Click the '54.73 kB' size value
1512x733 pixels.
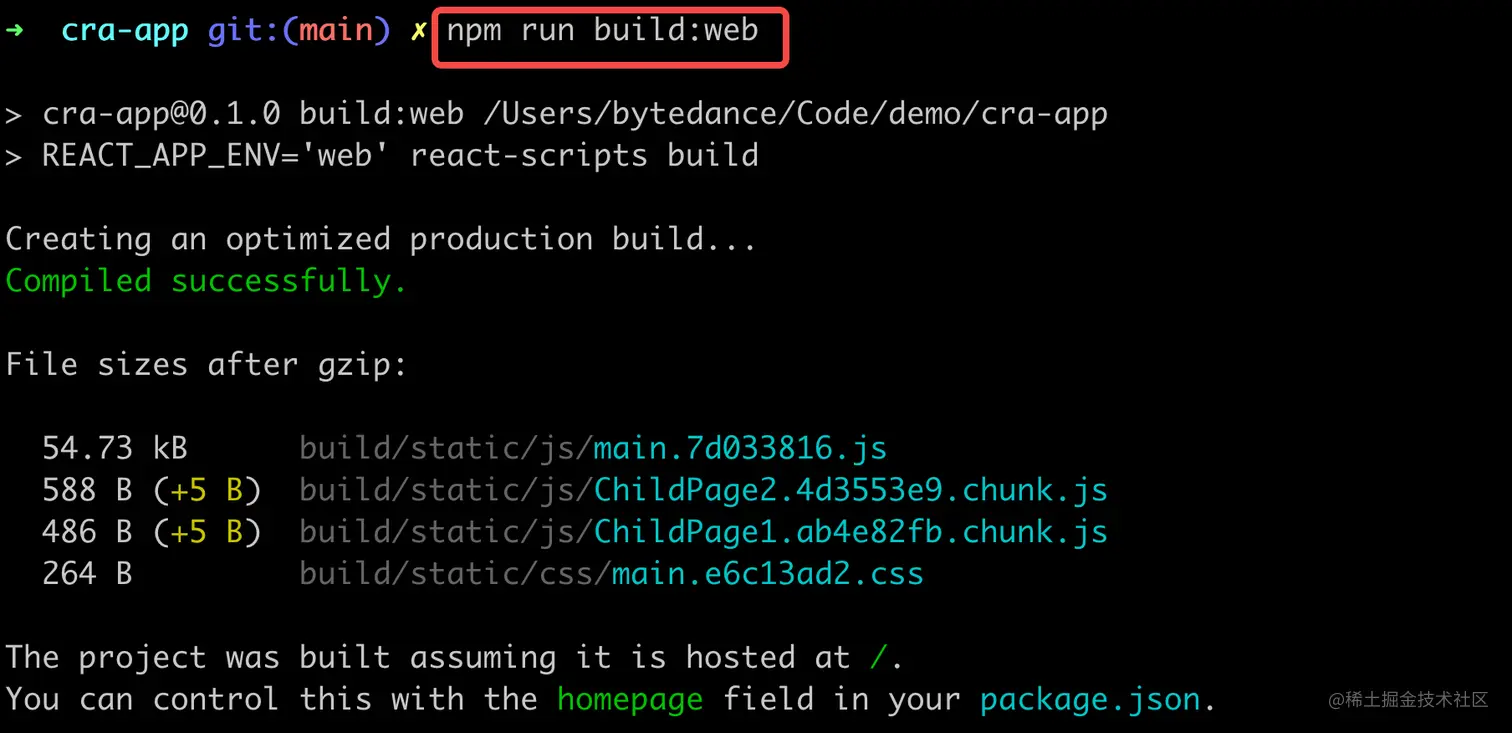(x=115, y=448)
